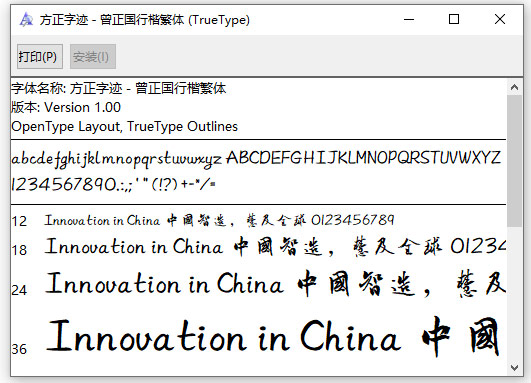Minimize the font preview window
The width and height of the screenshot is (531, 383).
click(409, 19)
